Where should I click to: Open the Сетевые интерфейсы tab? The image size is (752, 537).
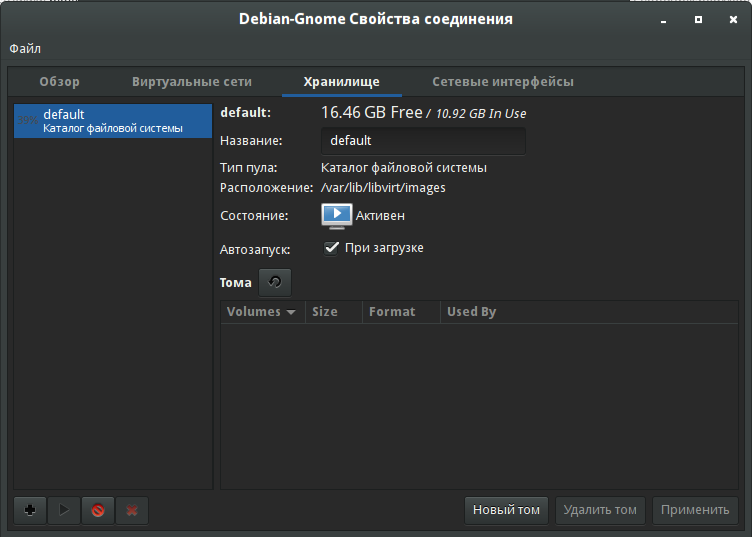point(503,82)
